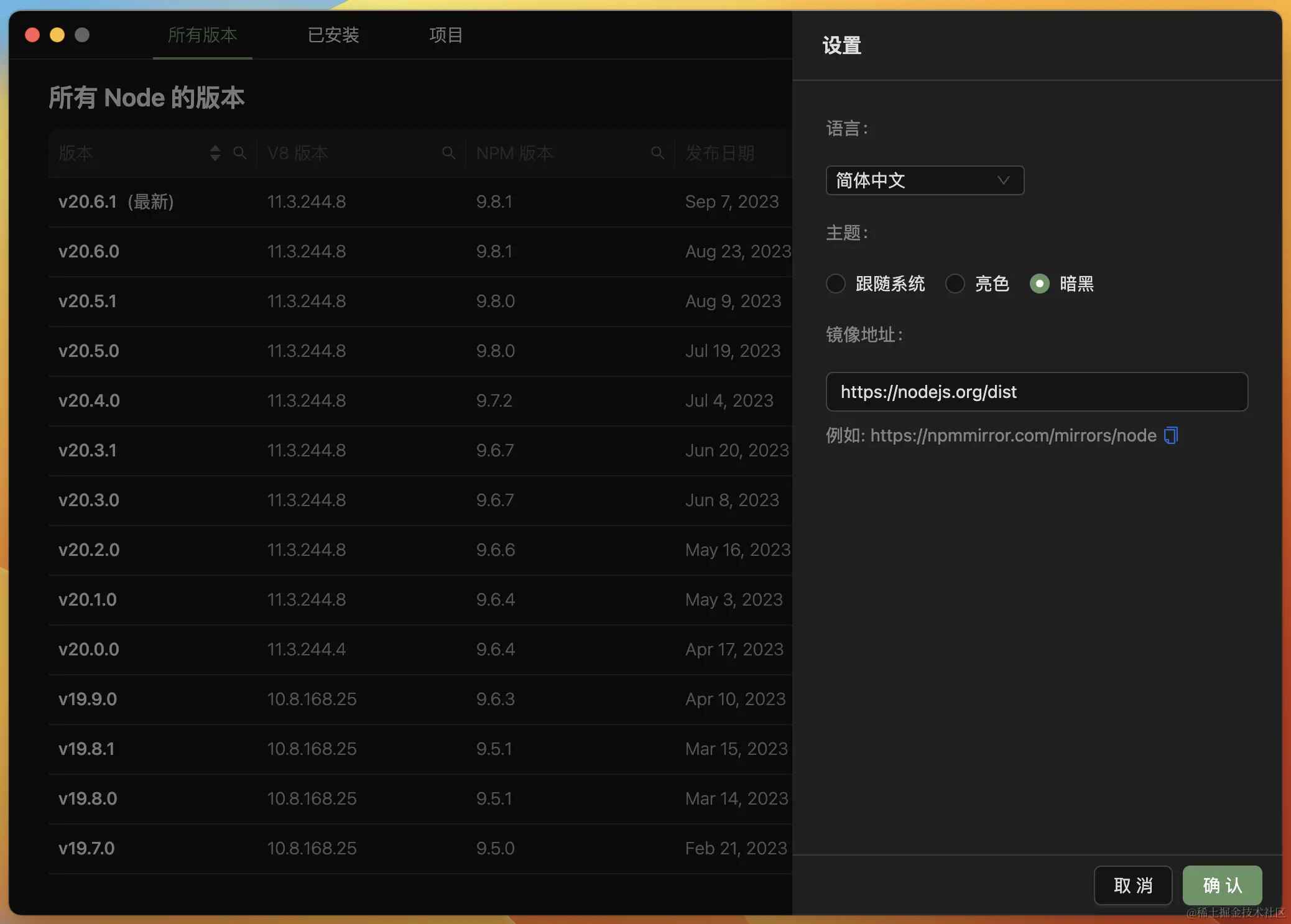This screenshot has width=1291, height=924.
Task: Click the mirror URL input field
Action: [x=1036, y=392]
